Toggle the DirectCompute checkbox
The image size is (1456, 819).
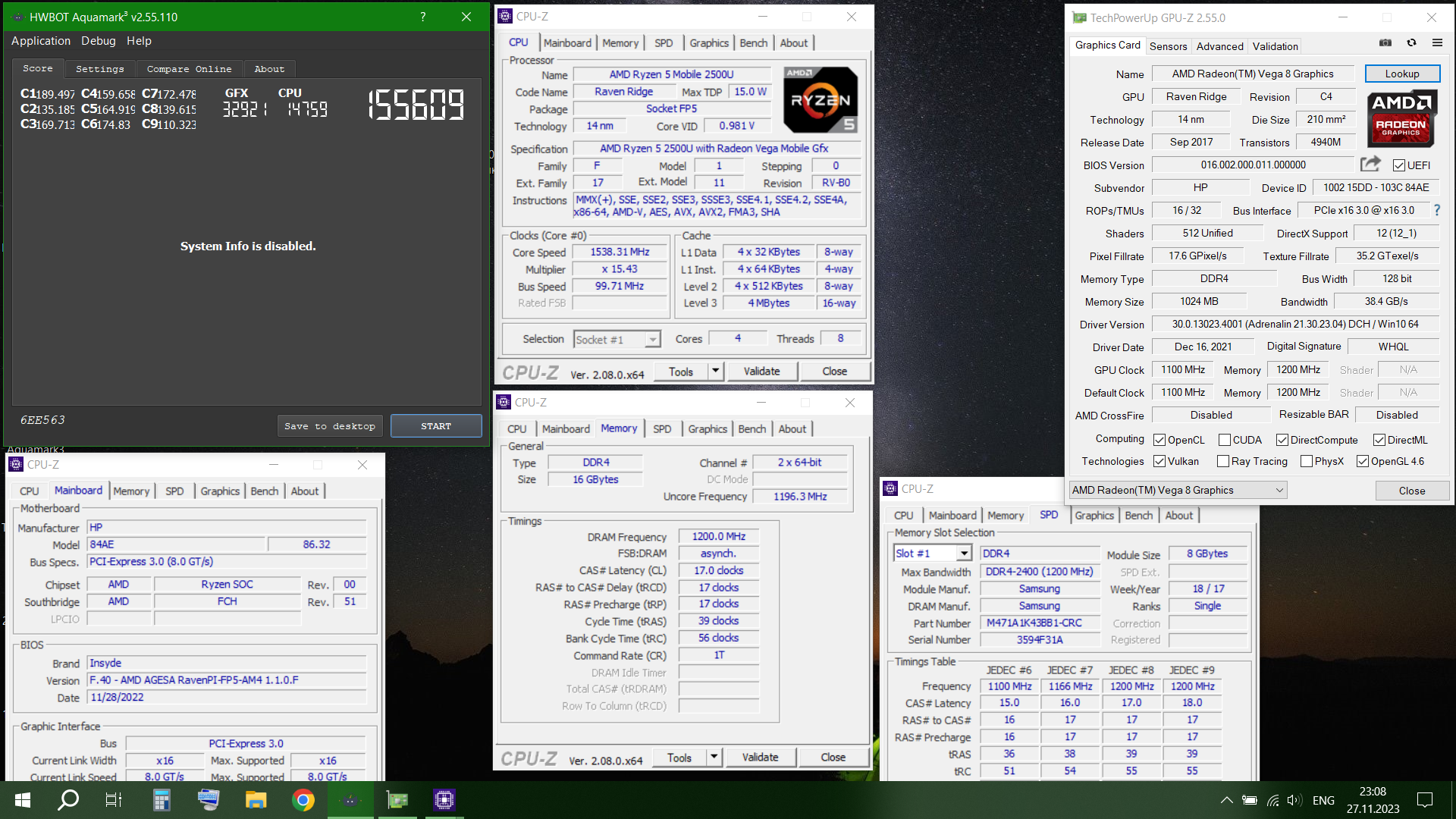[x=1282, y=440]
